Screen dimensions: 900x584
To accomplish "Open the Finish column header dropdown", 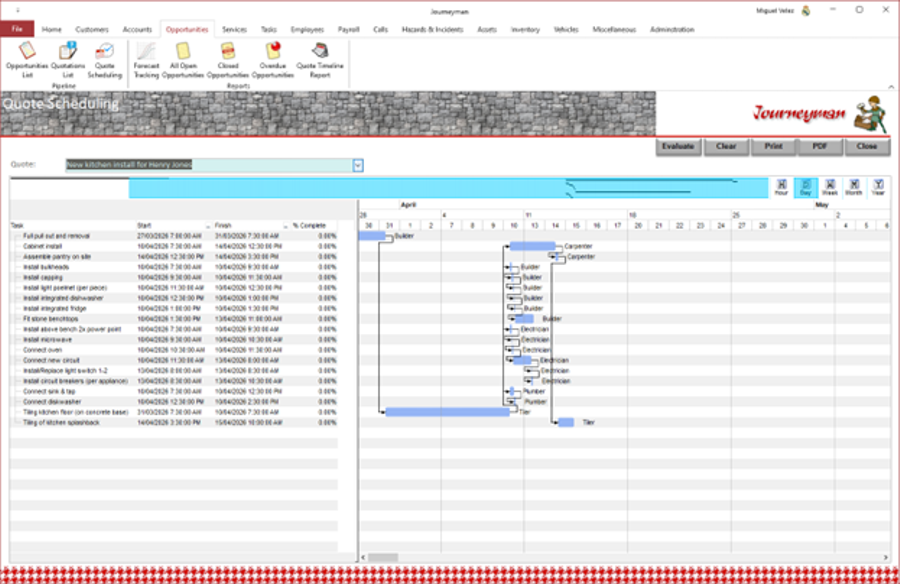I will 285,226.
